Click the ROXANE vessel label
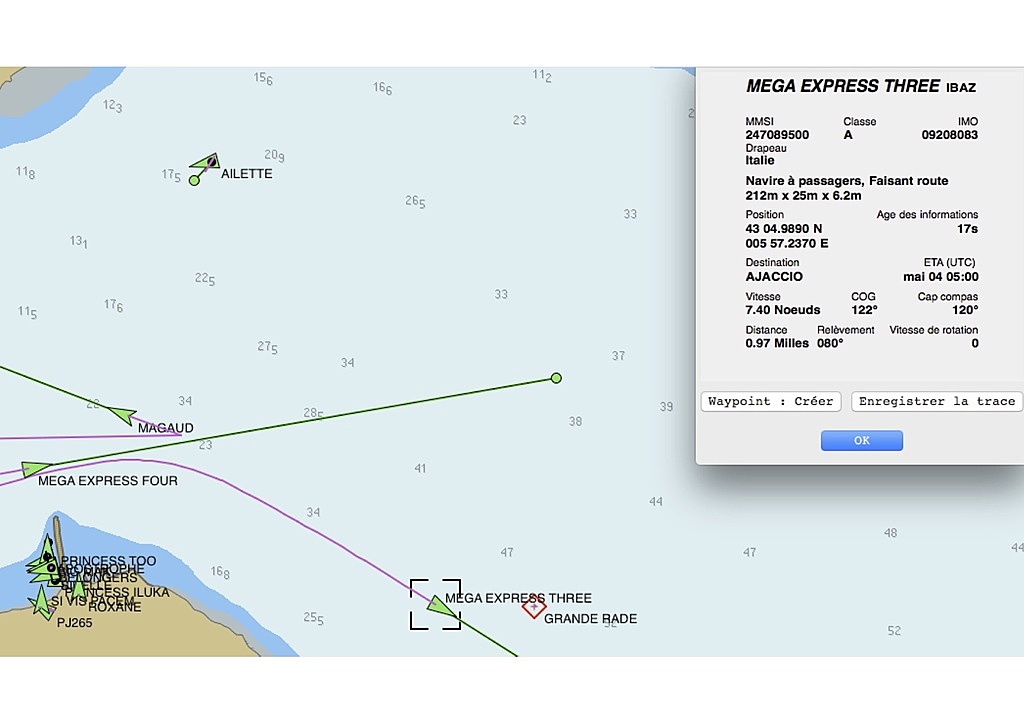Image resolution: width=1024 pixels, height=724 pixels. (114, 607)
